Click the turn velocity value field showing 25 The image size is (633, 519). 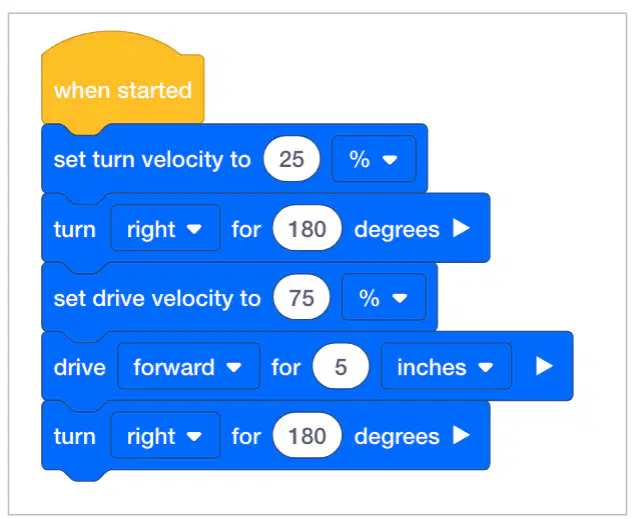291,159
